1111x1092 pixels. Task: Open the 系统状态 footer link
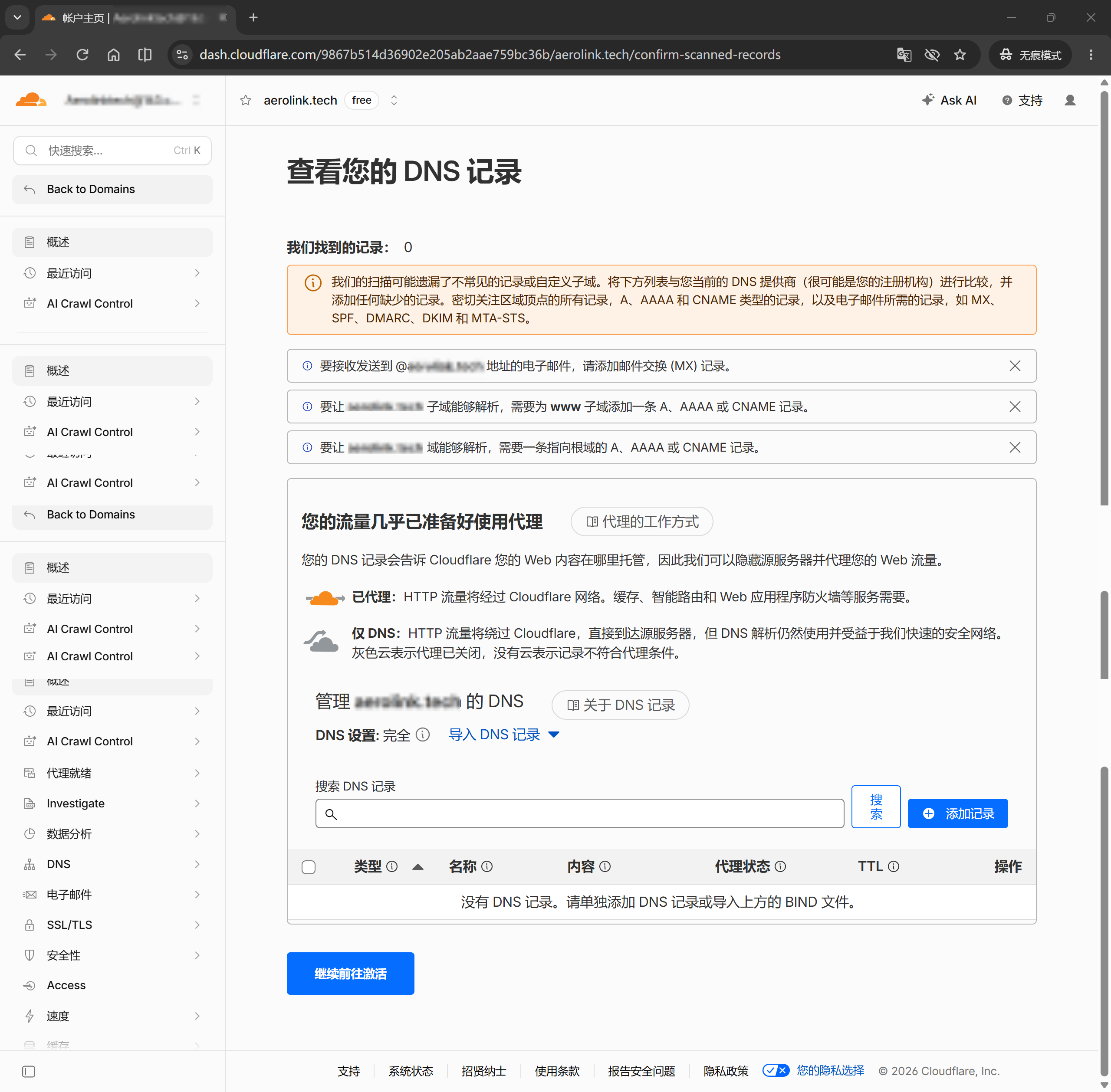point(411,1071)
